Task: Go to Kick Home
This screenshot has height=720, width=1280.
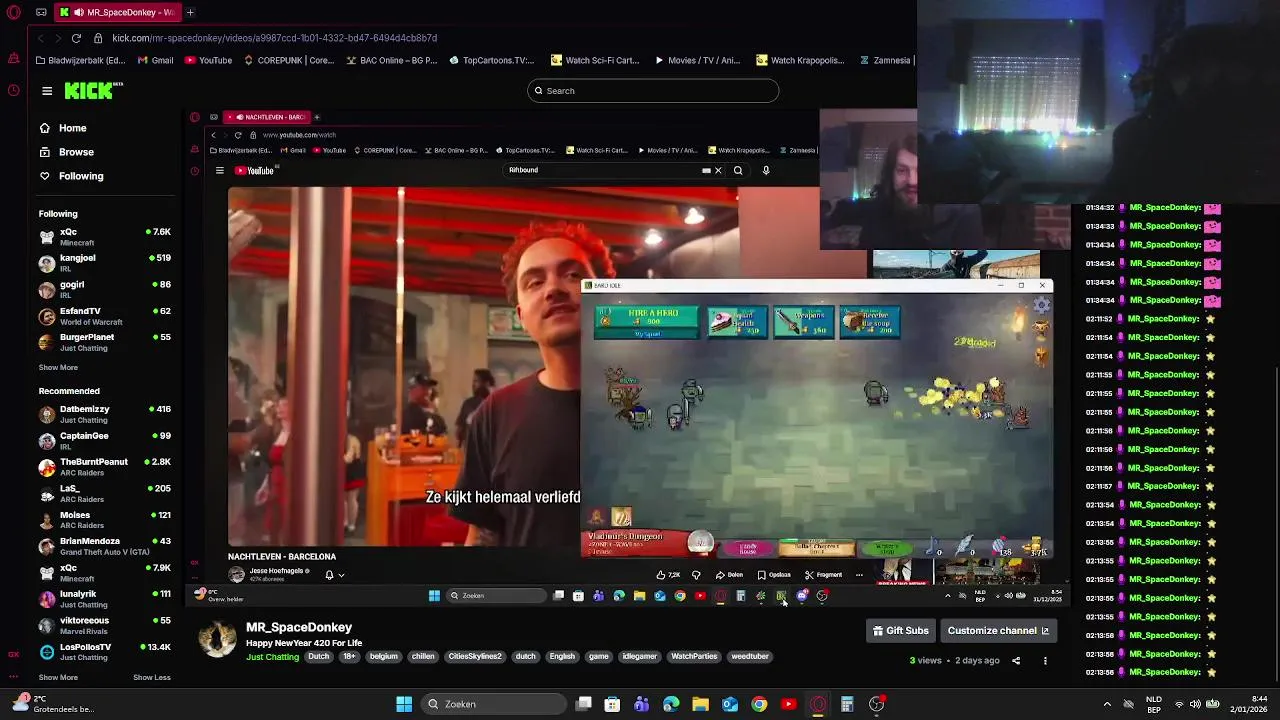Action: pyautogui.click(x=63, y=128)
